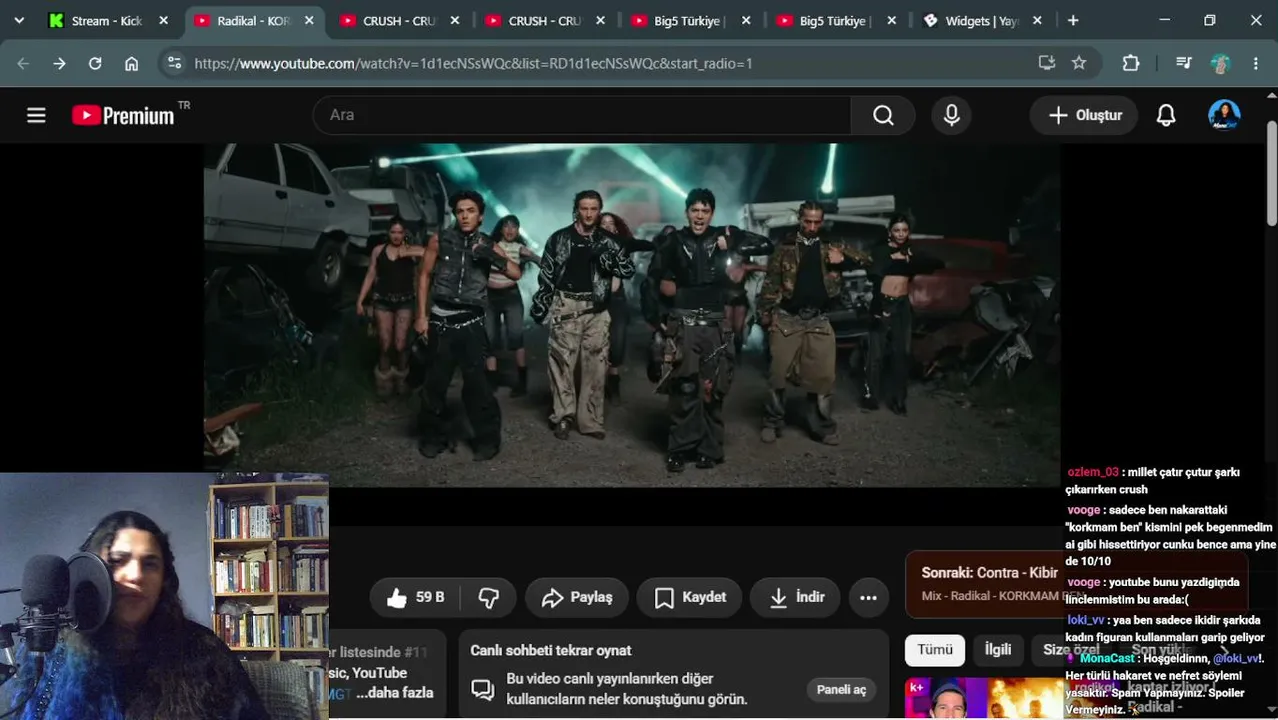
Task: Open the Chrome three-dot menu
Action: tap(1256, 63)
